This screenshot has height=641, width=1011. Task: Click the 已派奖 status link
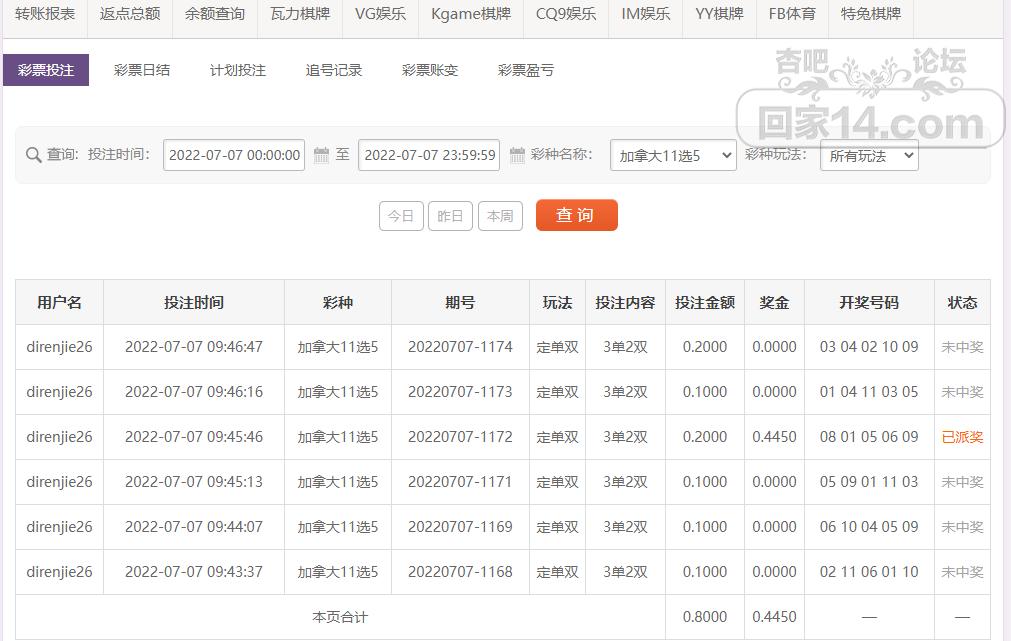pyautogui.click(x=962, y=437)
